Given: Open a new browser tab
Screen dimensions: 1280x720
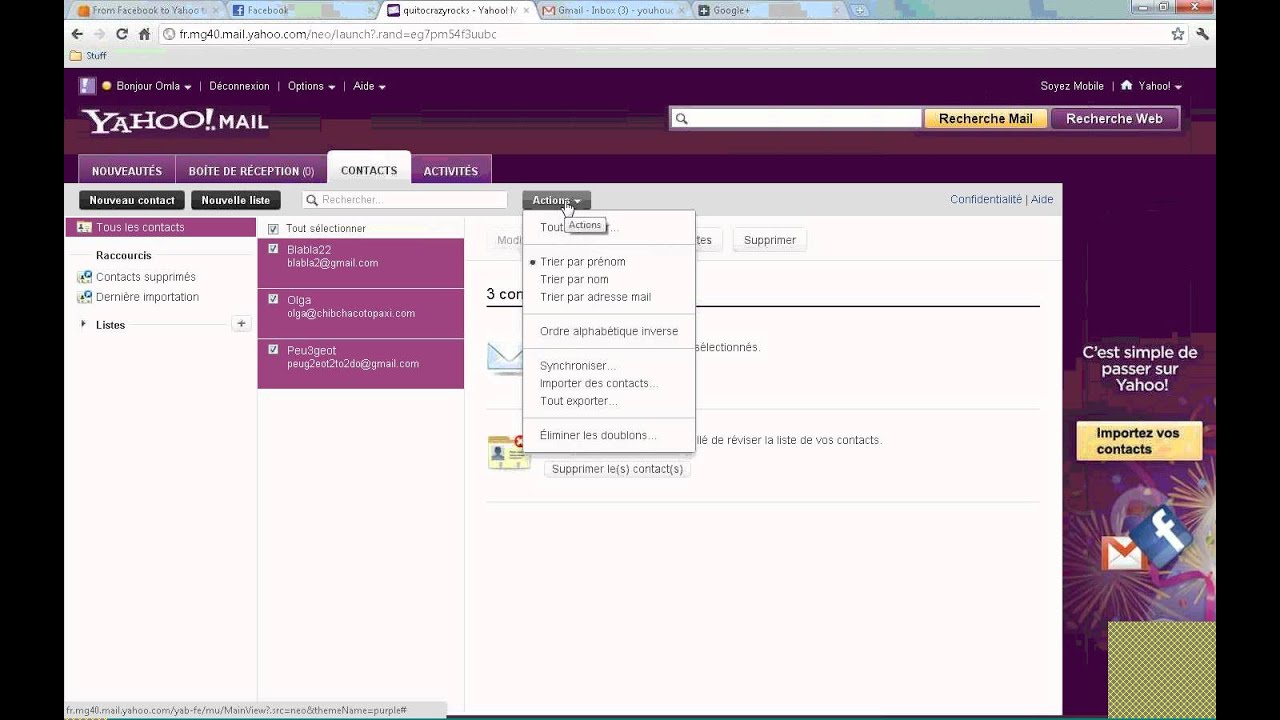Looking at the screenshot, I should (x=859, y=10).
